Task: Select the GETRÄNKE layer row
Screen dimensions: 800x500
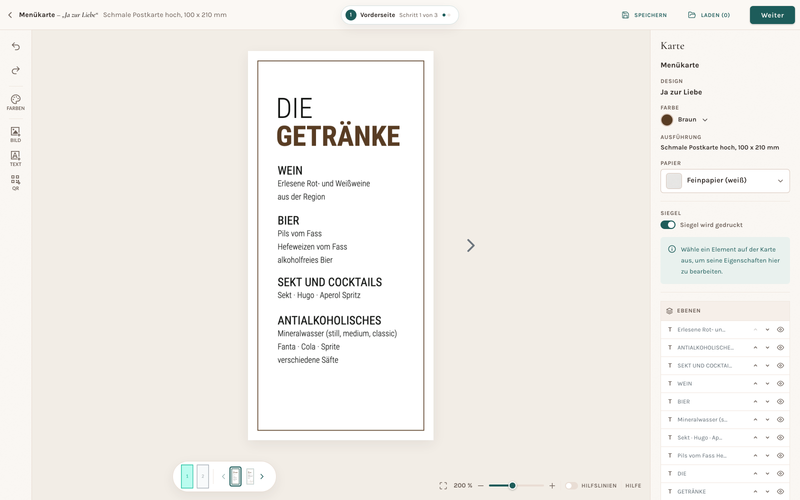Action: (x=725, y=491)
